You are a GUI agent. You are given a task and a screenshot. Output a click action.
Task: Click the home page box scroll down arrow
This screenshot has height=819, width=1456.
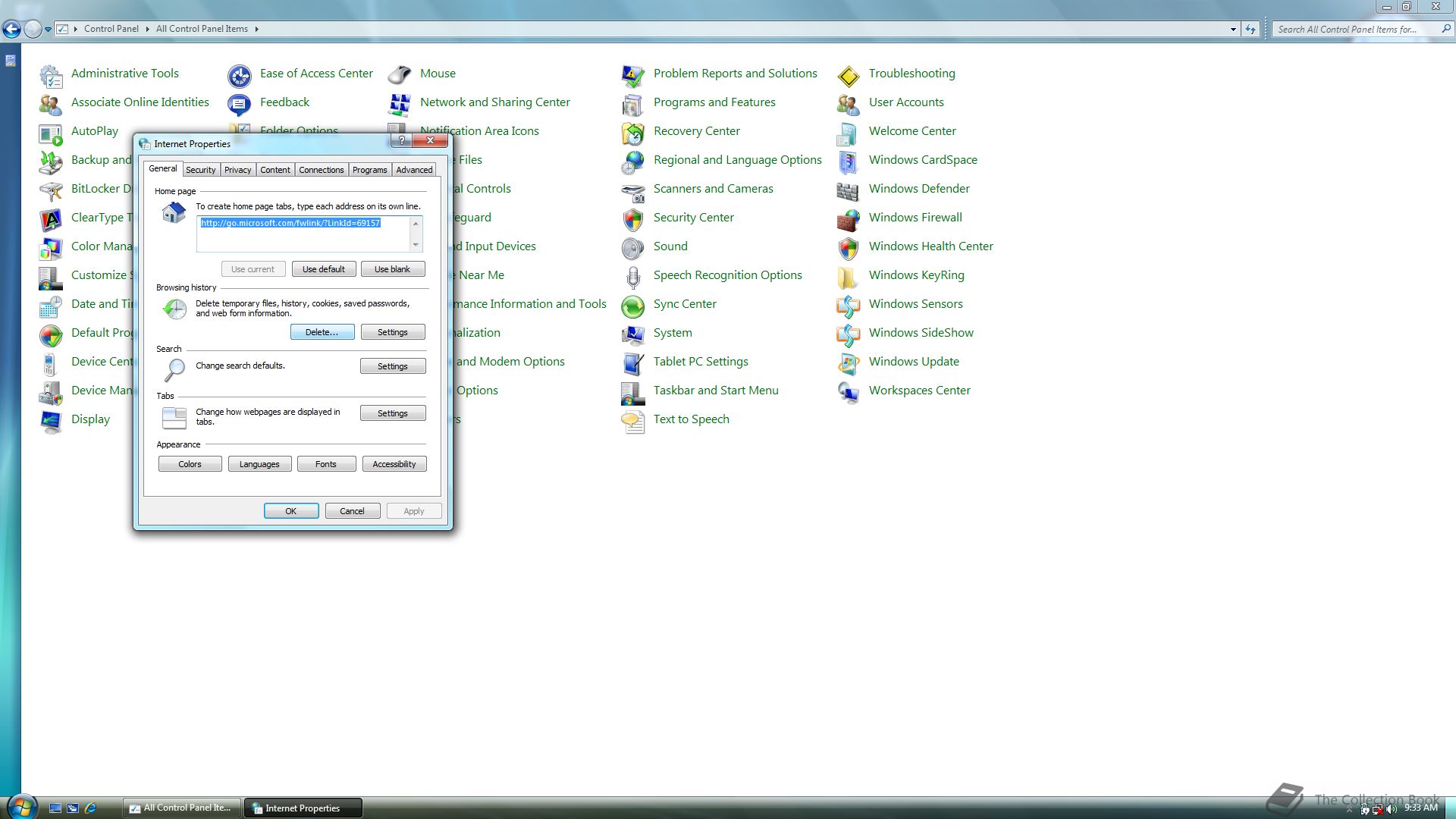coord(416,245)
